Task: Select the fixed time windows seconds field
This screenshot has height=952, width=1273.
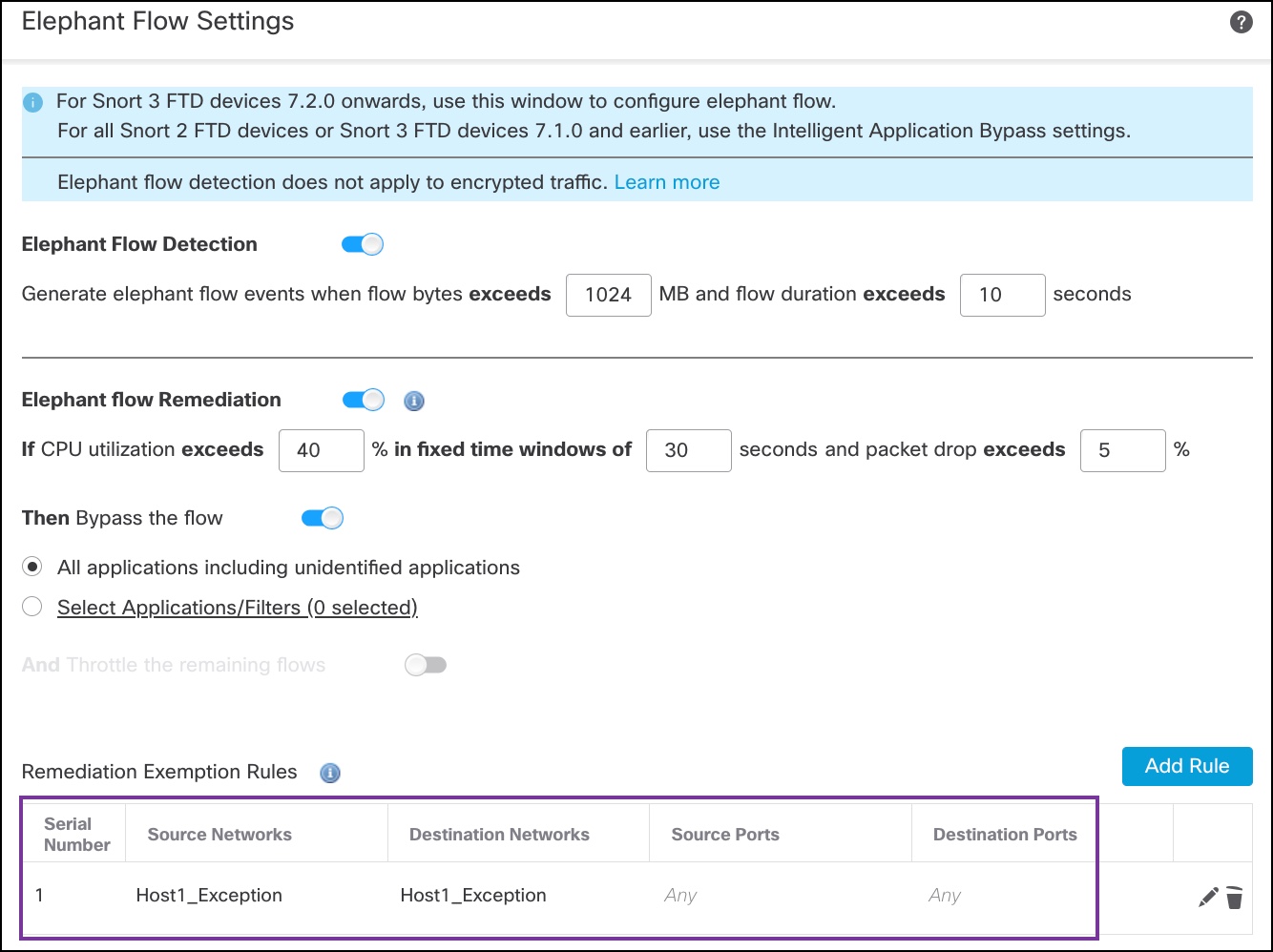Action: [688, 450]
